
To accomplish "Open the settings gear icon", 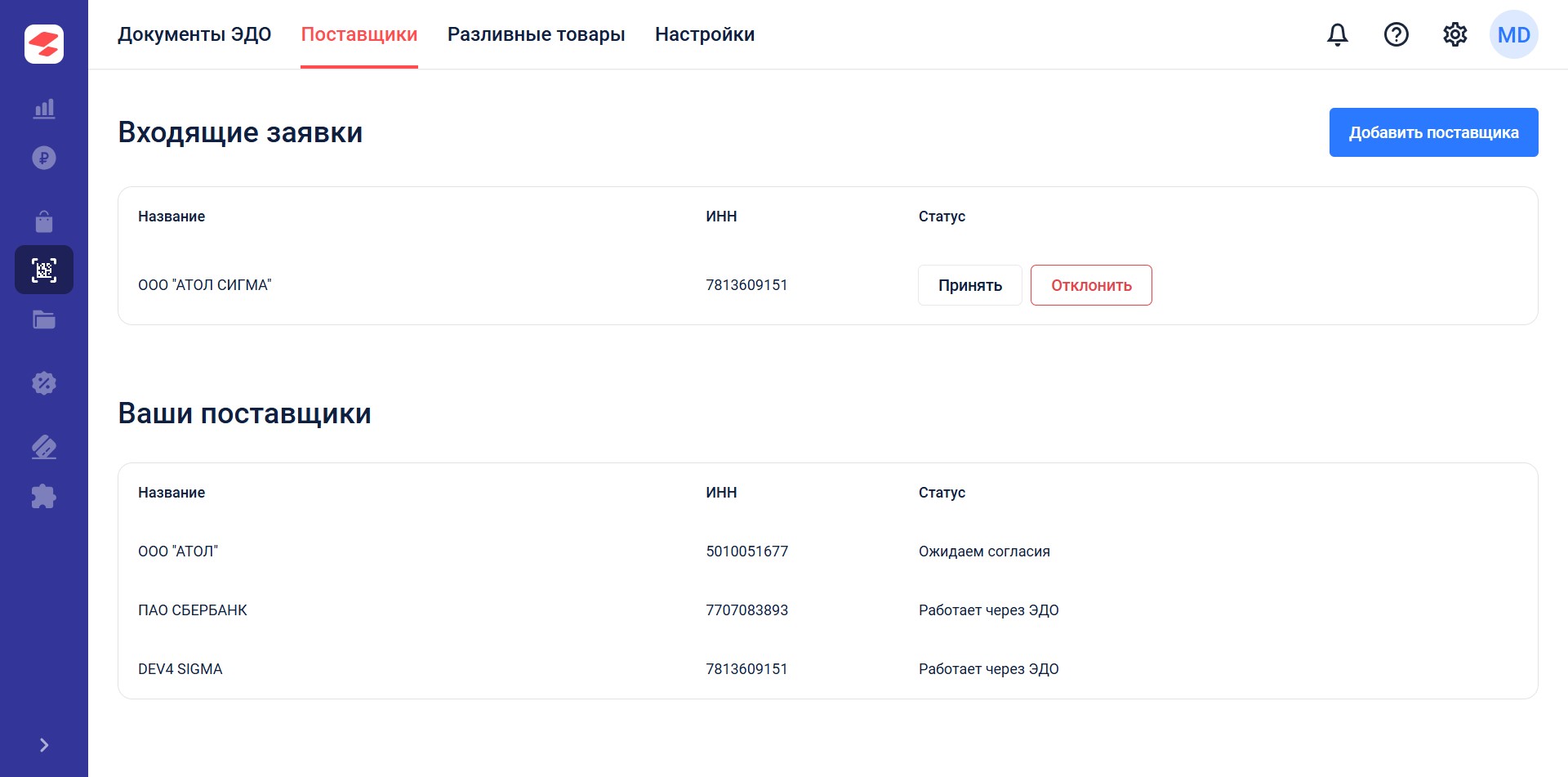I will click(1455, 34).
